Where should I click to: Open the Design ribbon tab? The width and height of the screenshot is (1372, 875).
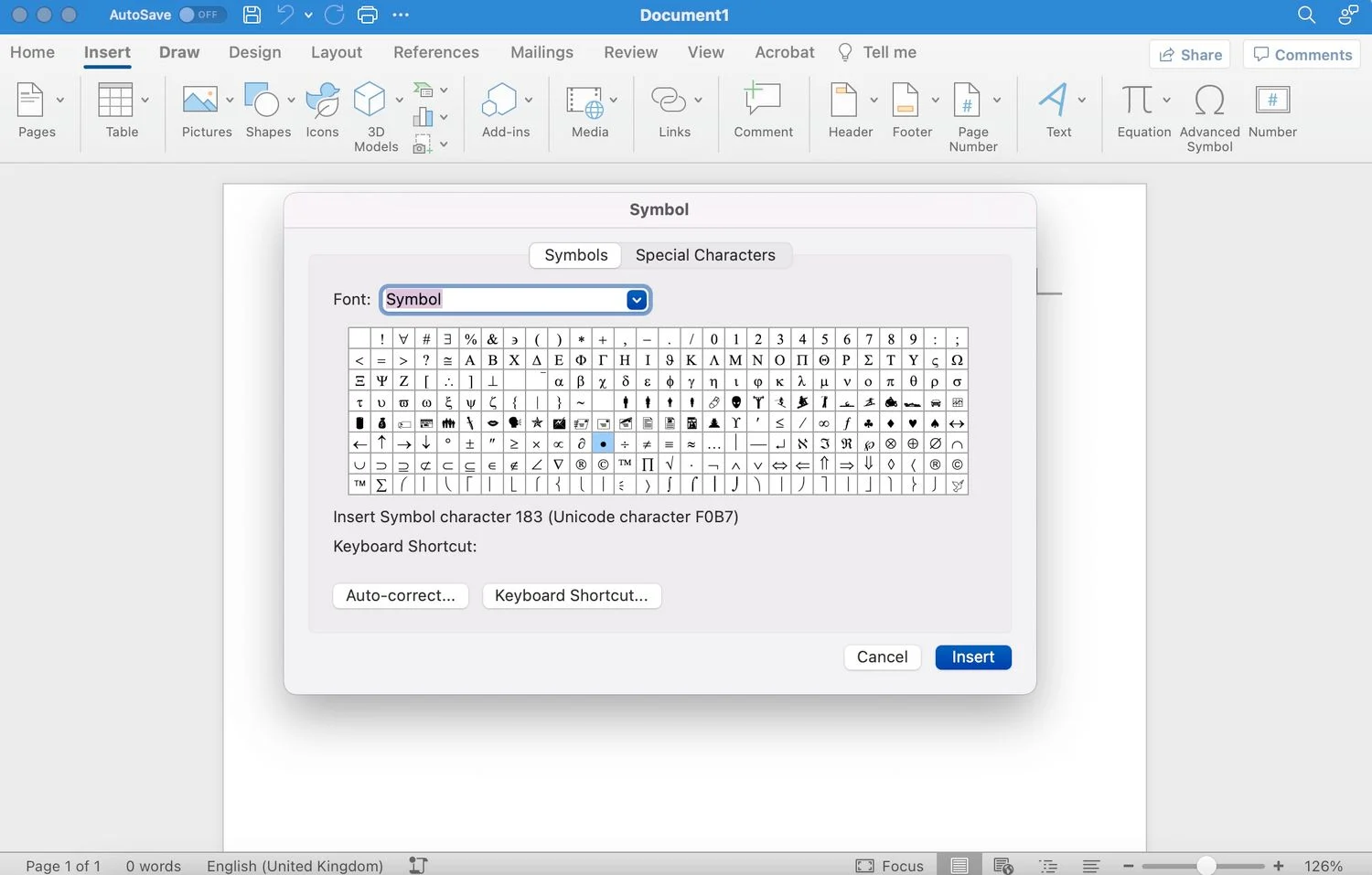tap(255, 52)
